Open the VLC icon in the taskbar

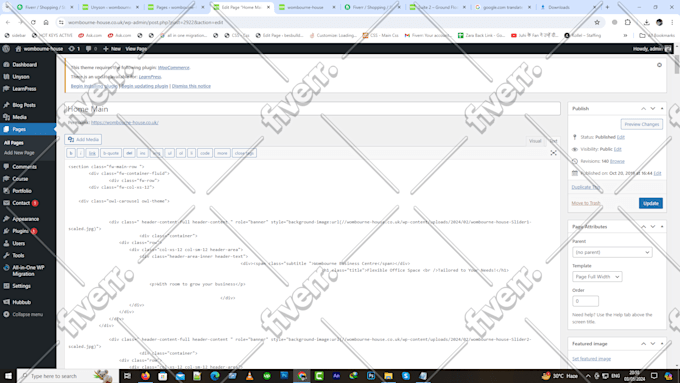tap(249, 376)
